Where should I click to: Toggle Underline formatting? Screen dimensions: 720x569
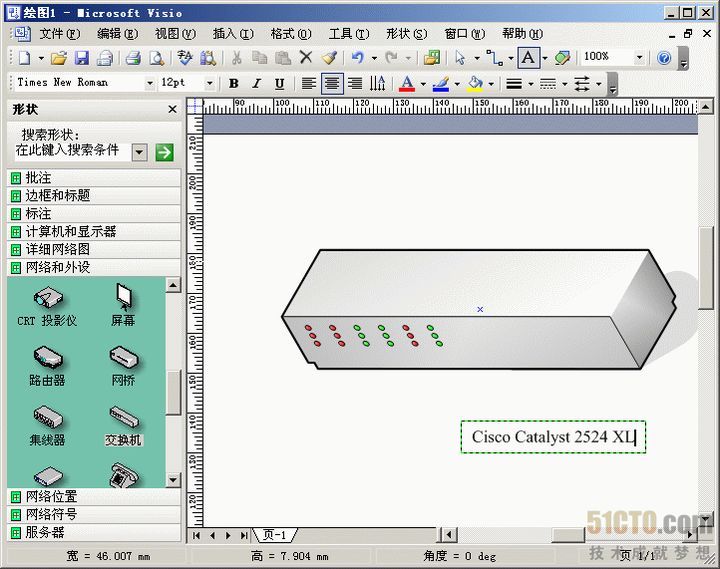pyautogui.click(x=279, y=84)
